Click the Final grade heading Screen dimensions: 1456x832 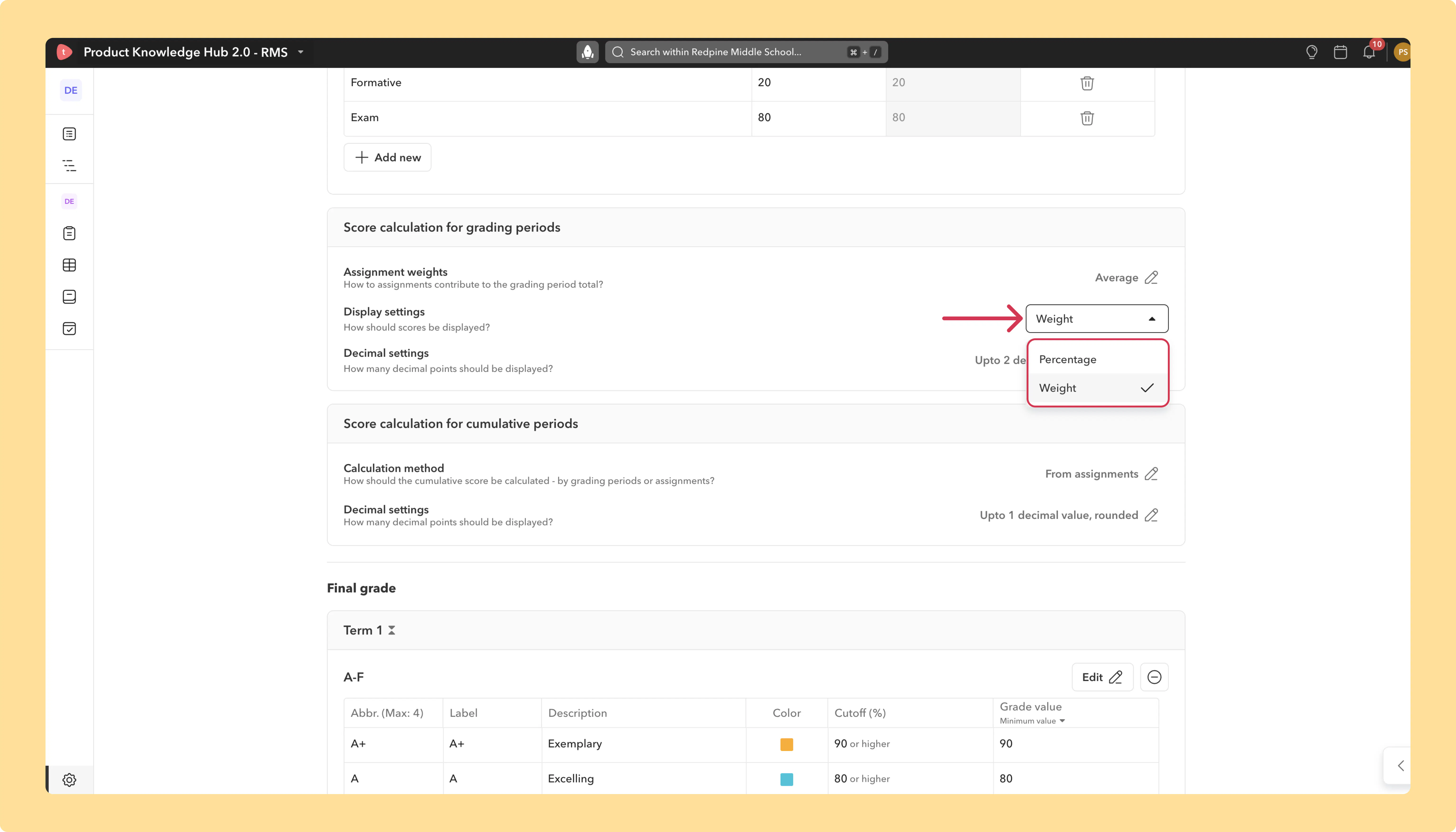[361, 588]
